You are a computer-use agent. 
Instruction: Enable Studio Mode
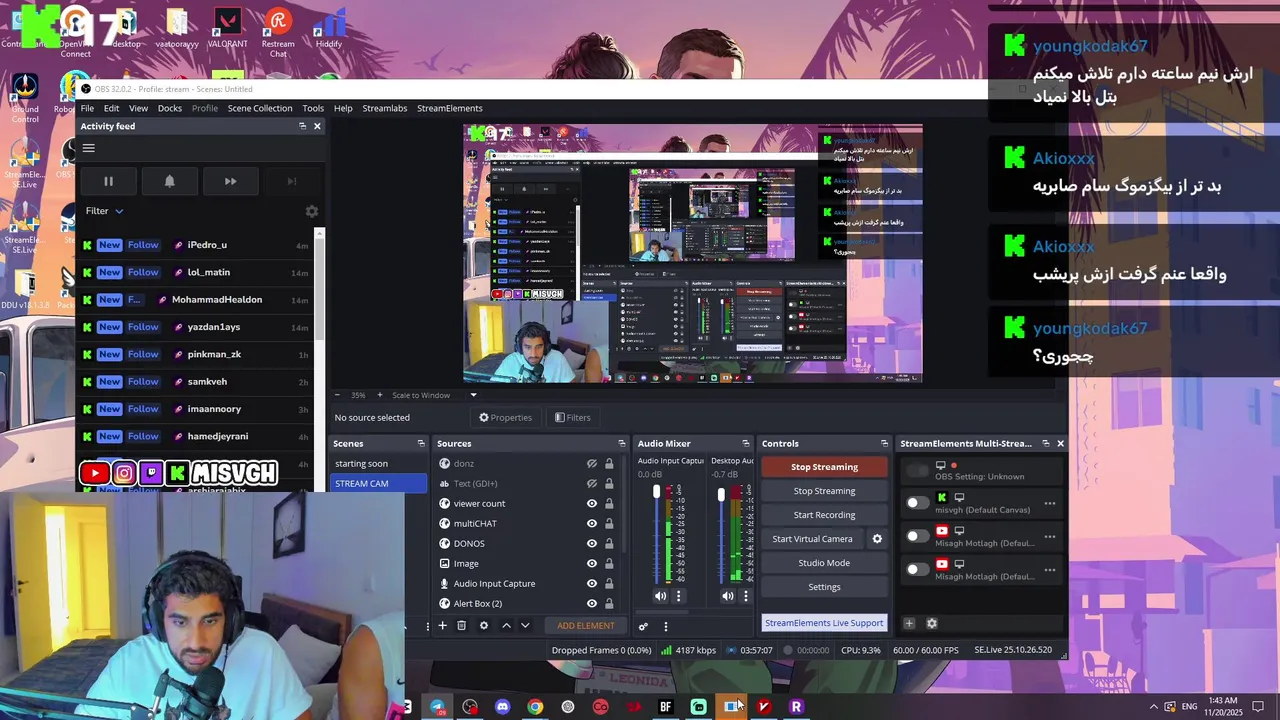(824, 563)
